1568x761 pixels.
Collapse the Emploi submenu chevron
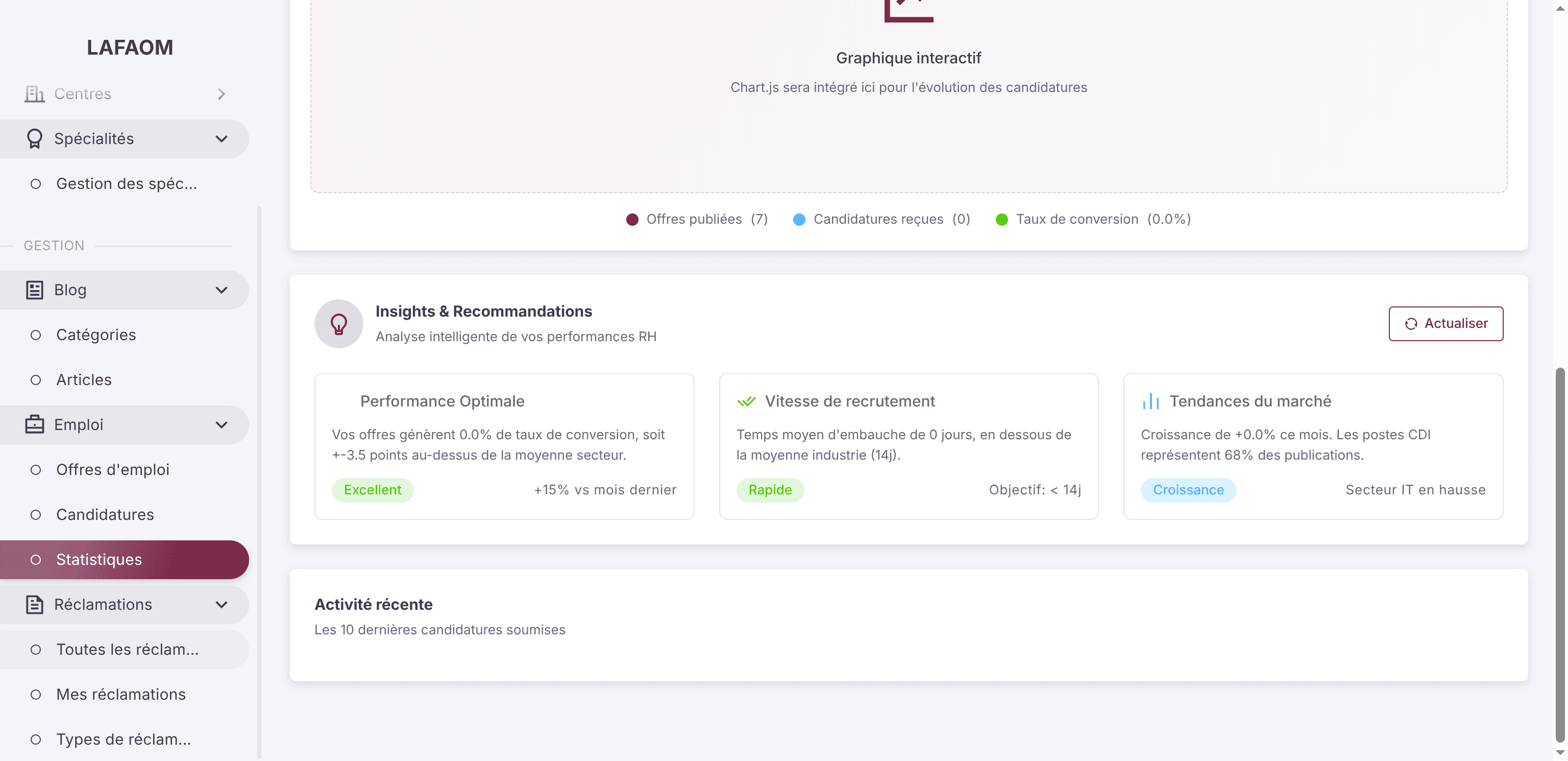point(222,424)
